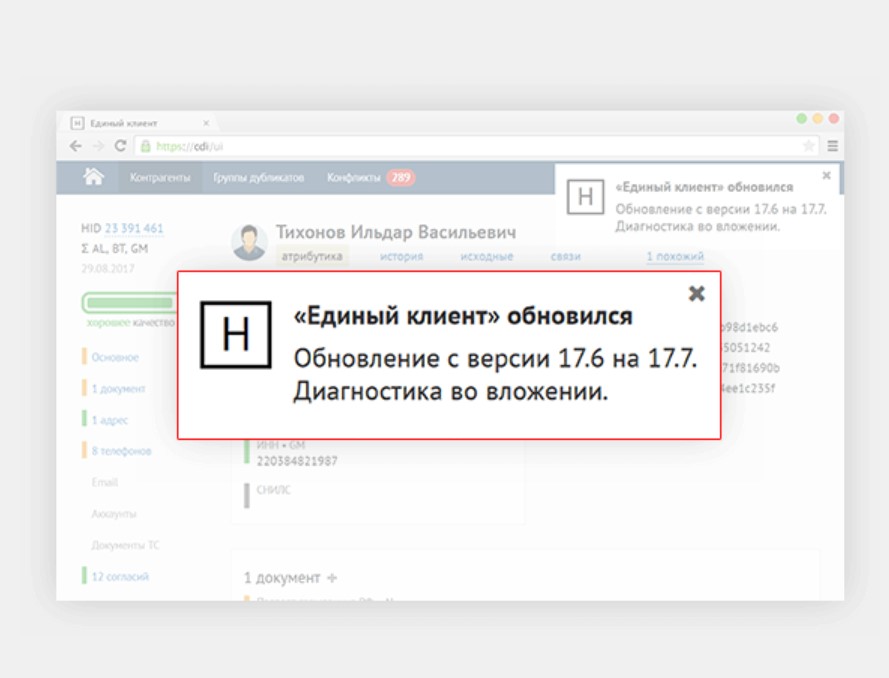This screenshot has height=678, width=889.
Task: Open the browser menu via the hamburger icon
Action: point(835,146)
